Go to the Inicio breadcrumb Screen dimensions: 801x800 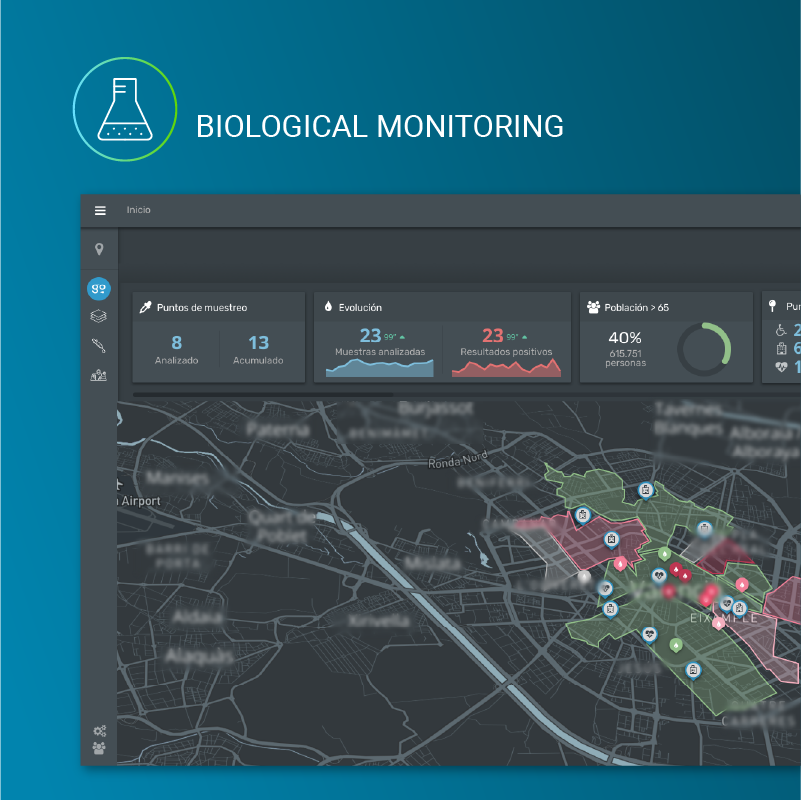(138, 210)
